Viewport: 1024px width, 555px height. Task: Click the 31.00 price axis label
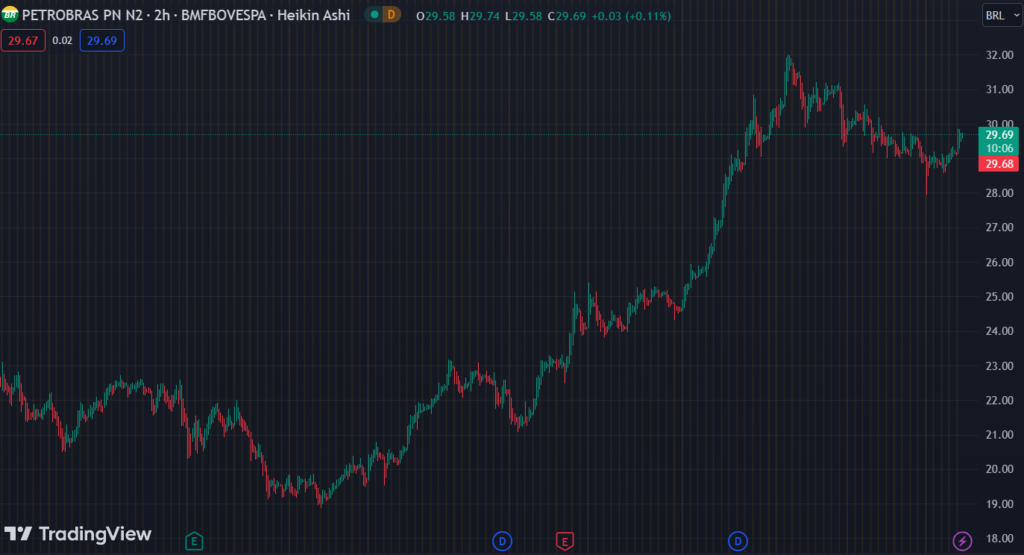(x=999, y=89)
